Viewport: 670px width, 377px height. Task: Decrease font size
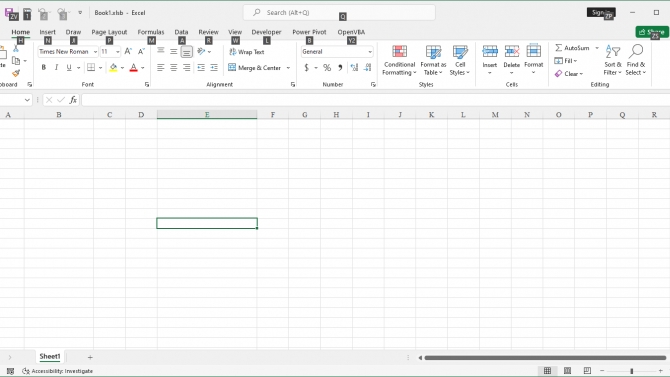[141, 52]
